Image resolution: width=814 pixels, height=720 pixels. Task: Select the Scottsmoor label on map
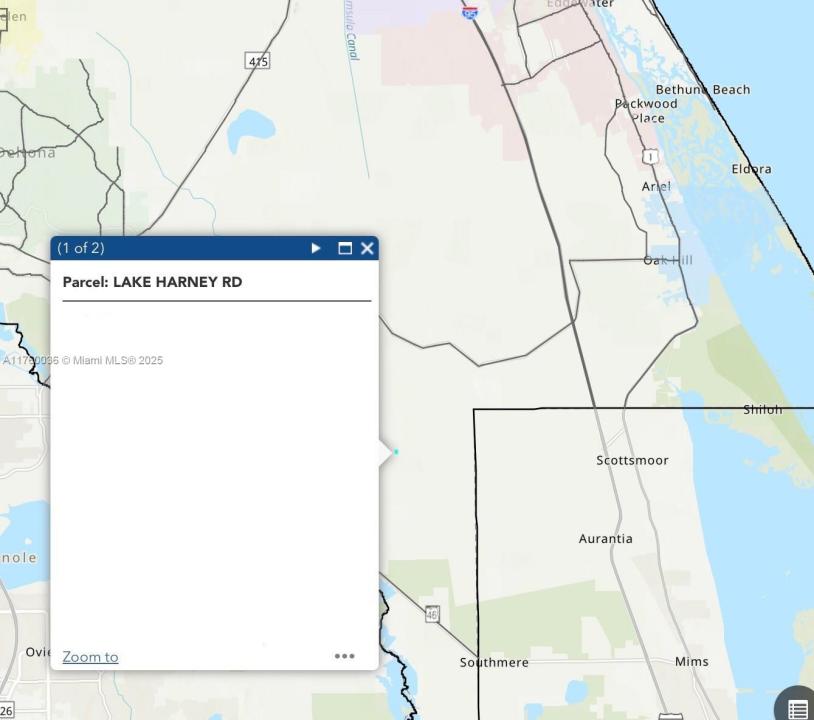632,460
